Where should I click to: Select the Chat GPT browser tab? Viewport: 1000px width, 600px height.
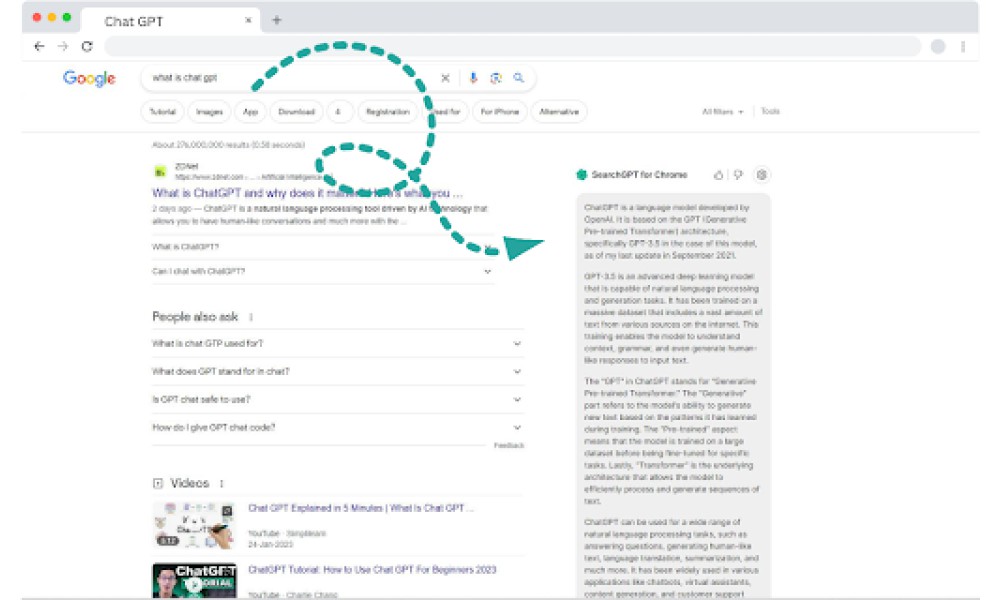(x=169, y=21)
